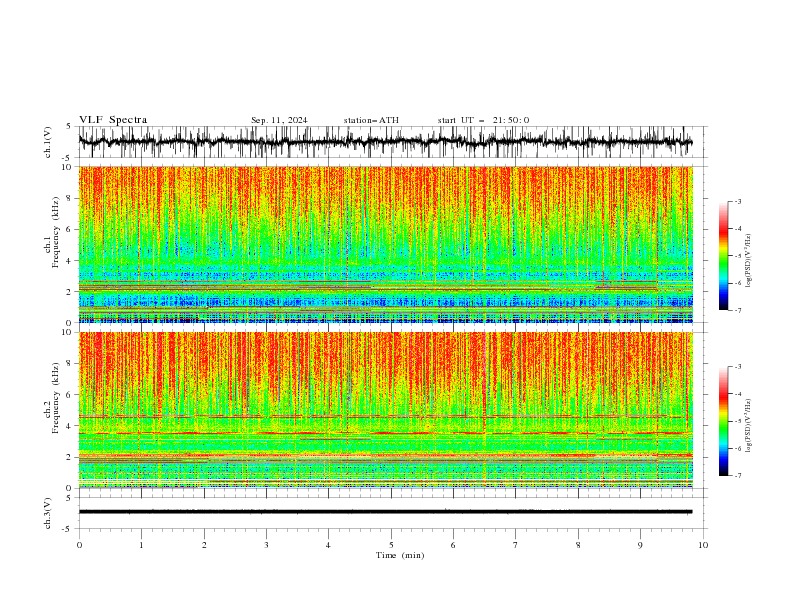Select the date text "Sep. 11, 2024"
Screen dimensions: 792x612
click(x=279, y=120)
